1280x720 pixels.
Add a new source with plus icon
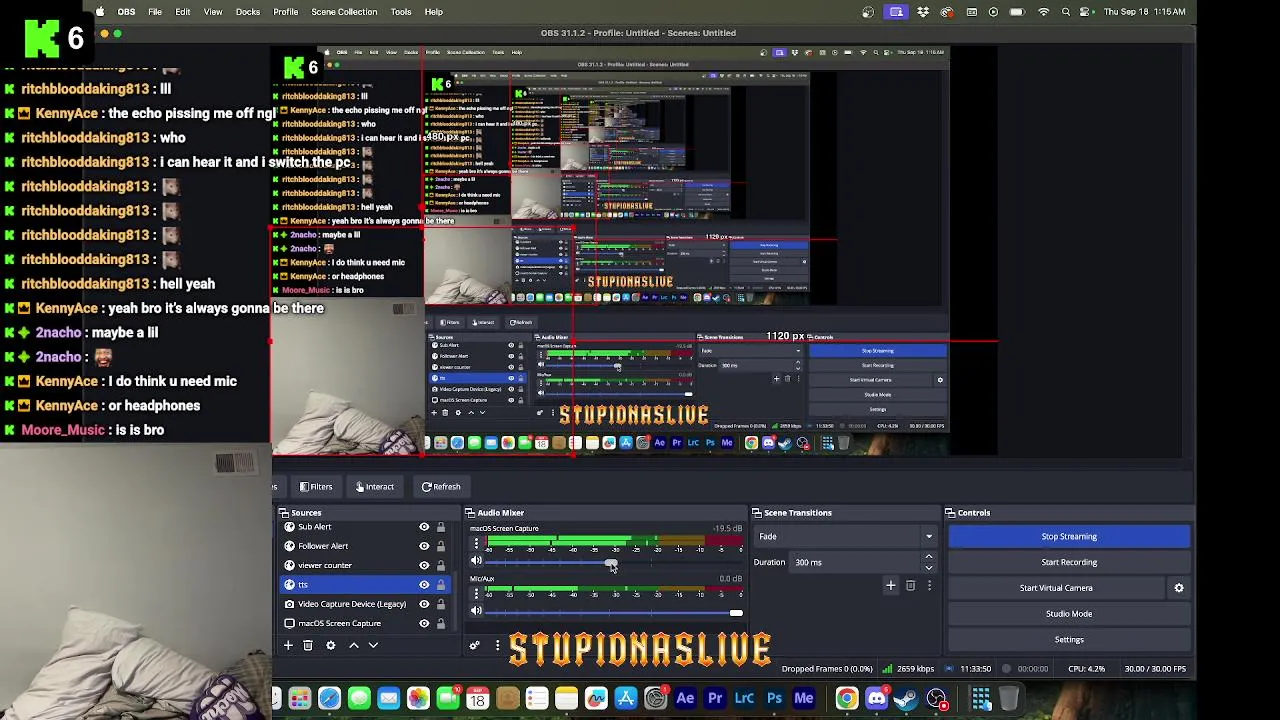coord(288,645)
